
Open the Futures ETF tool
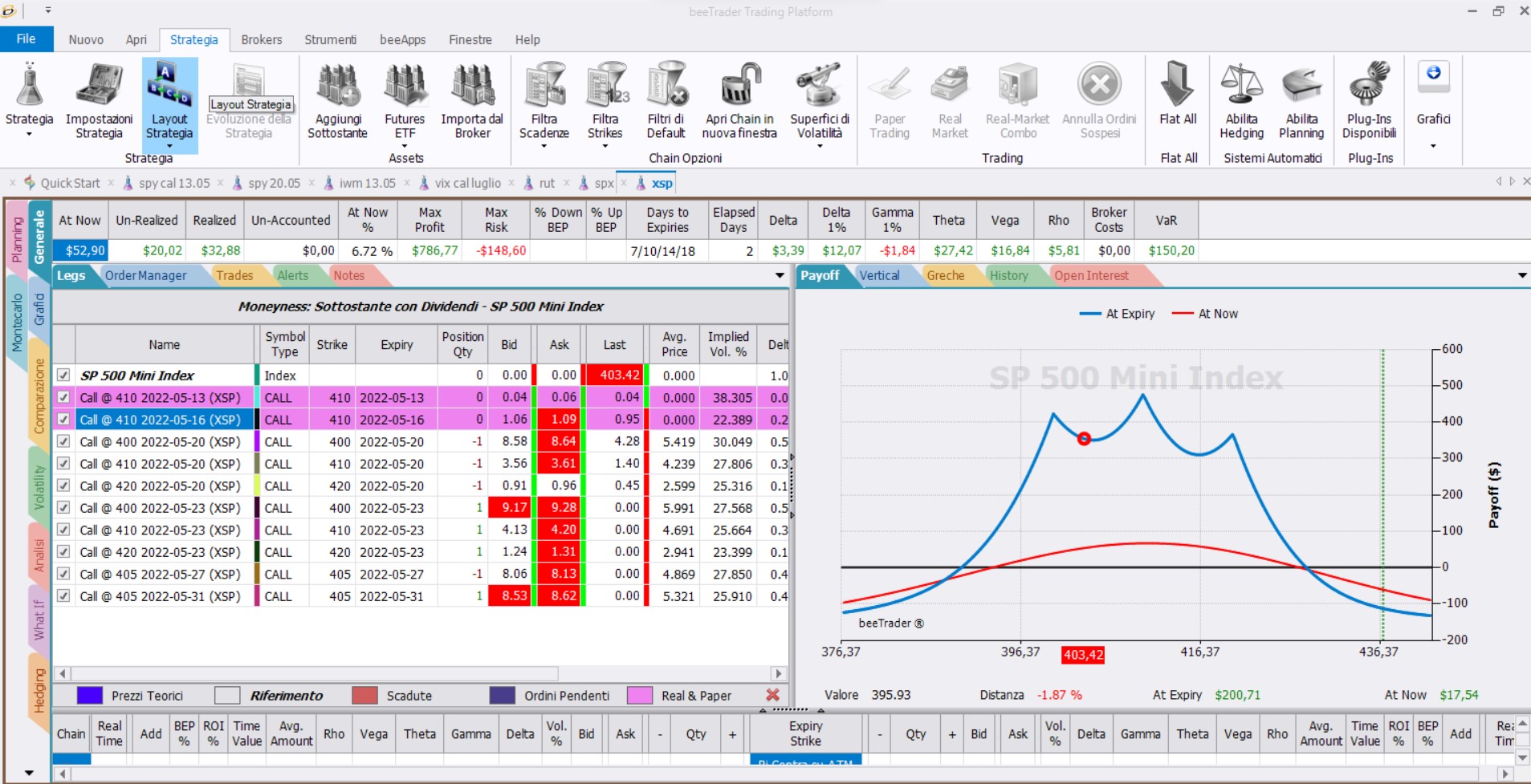[x=405, y=85]
